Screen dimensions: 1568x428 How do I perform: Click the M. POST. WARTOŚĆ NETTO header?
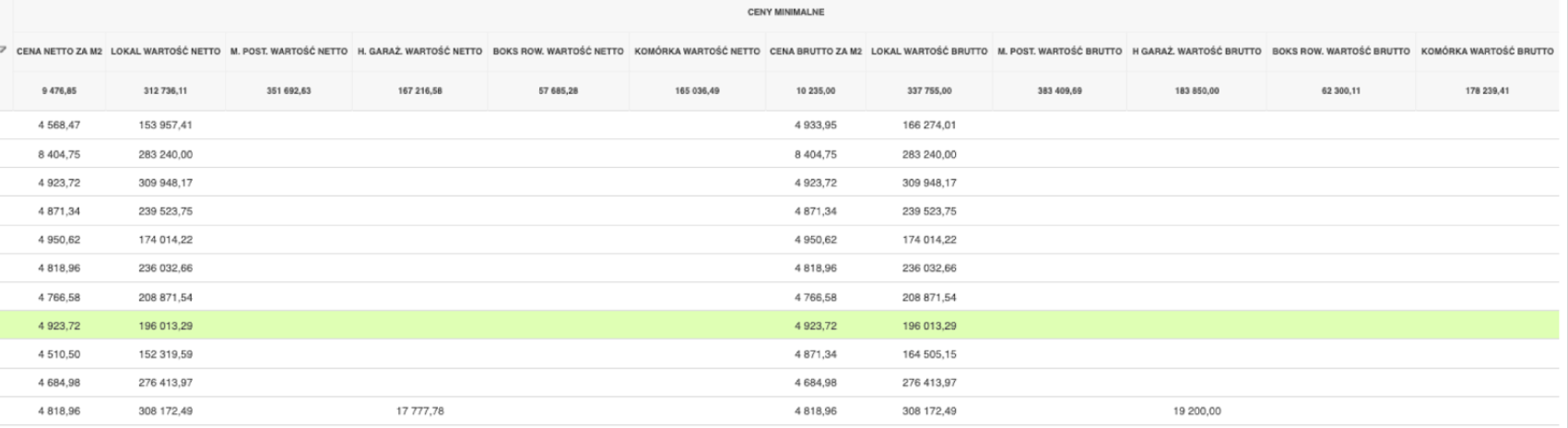coord(289,51)
